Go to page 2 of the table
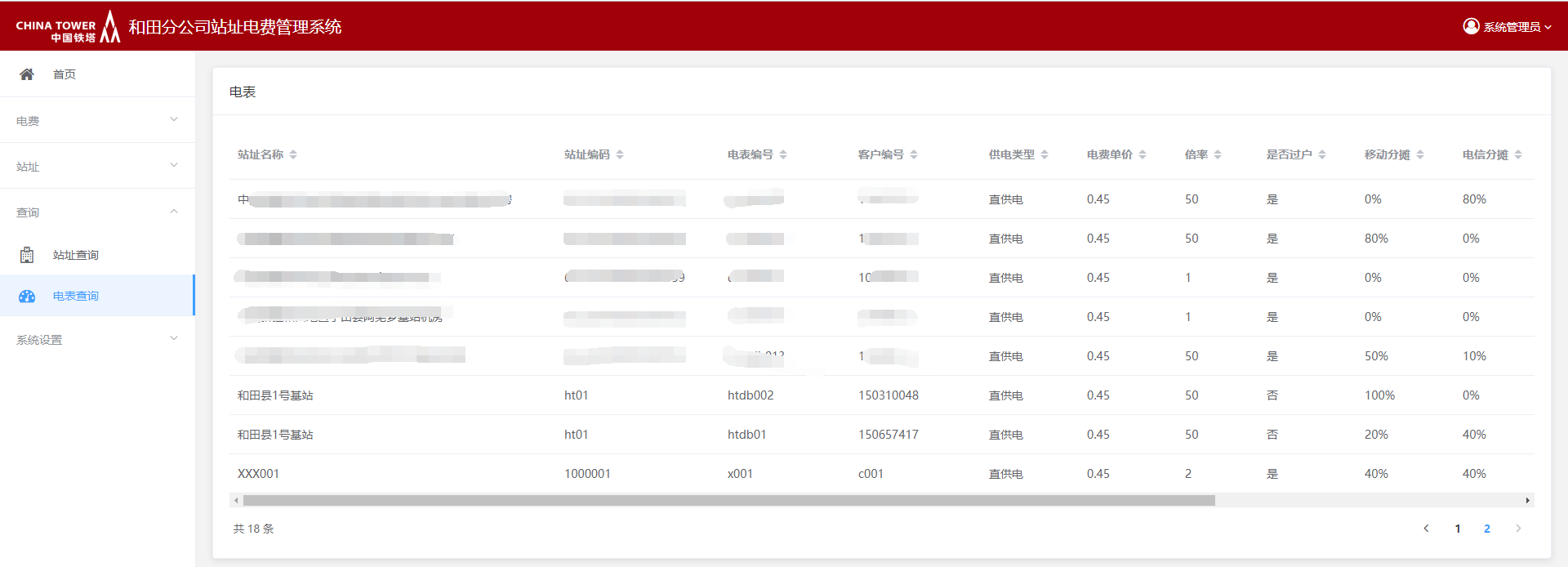The width and height of the screenshot is (1568, 567). click(x=1487, y=529)
